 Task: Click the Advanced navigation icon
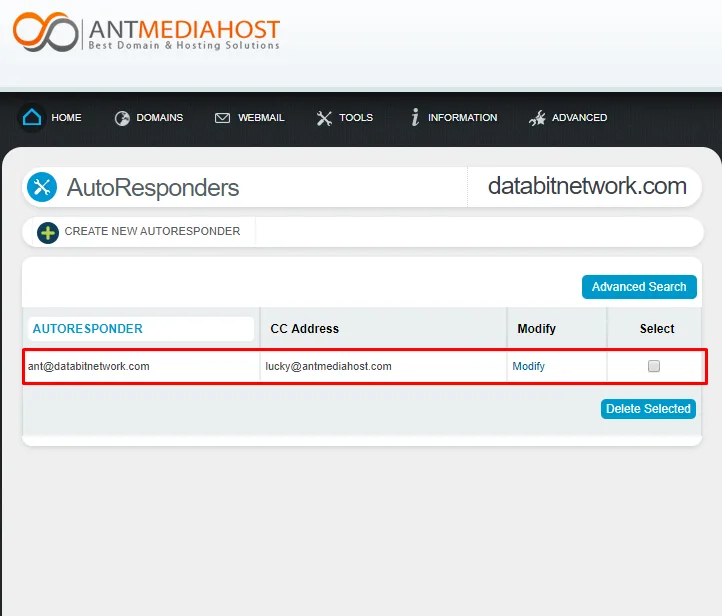[537, 118]
